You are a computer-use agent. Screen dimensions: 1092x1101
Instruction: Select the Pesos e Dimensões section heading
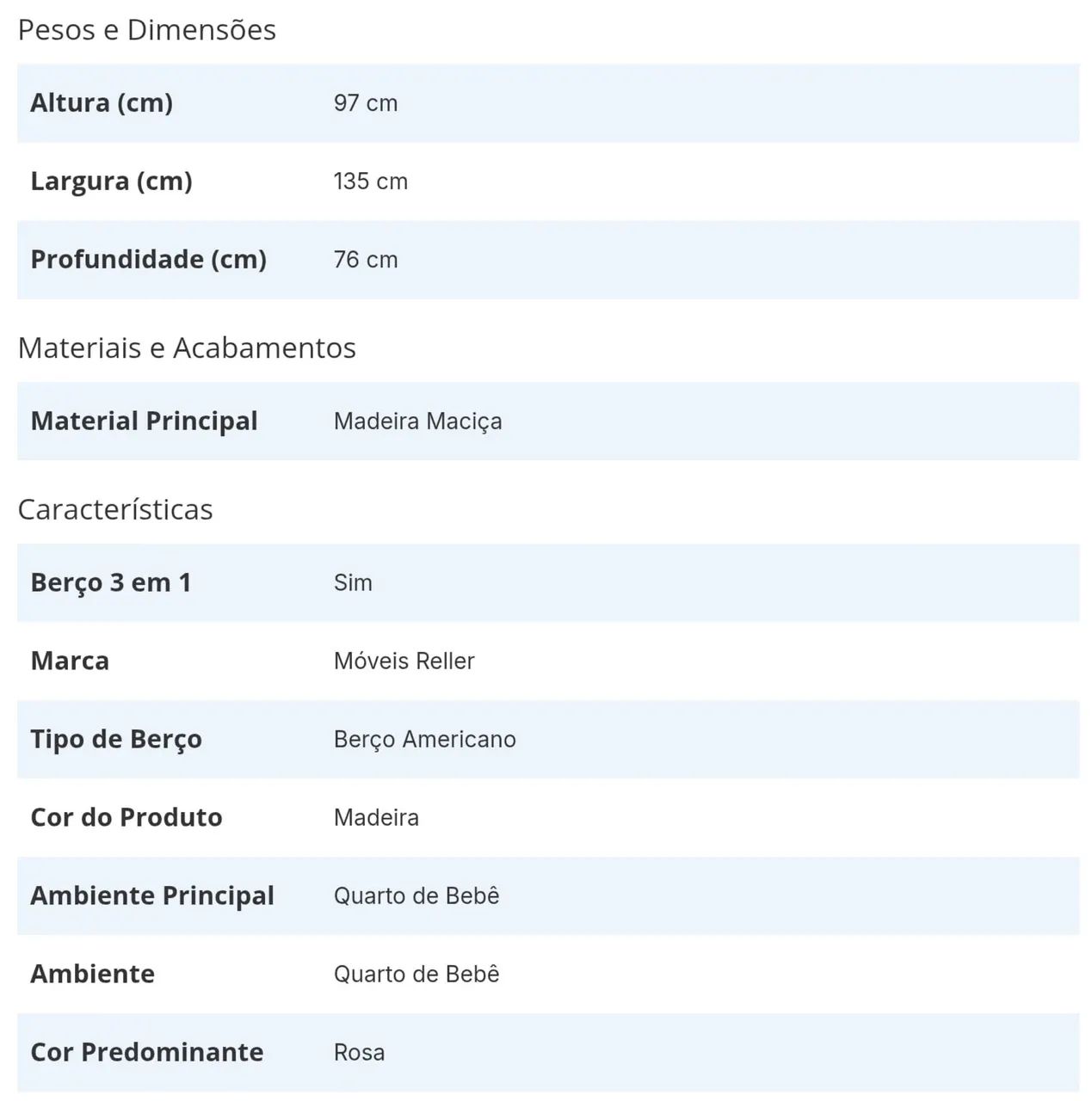click(147, 30)
